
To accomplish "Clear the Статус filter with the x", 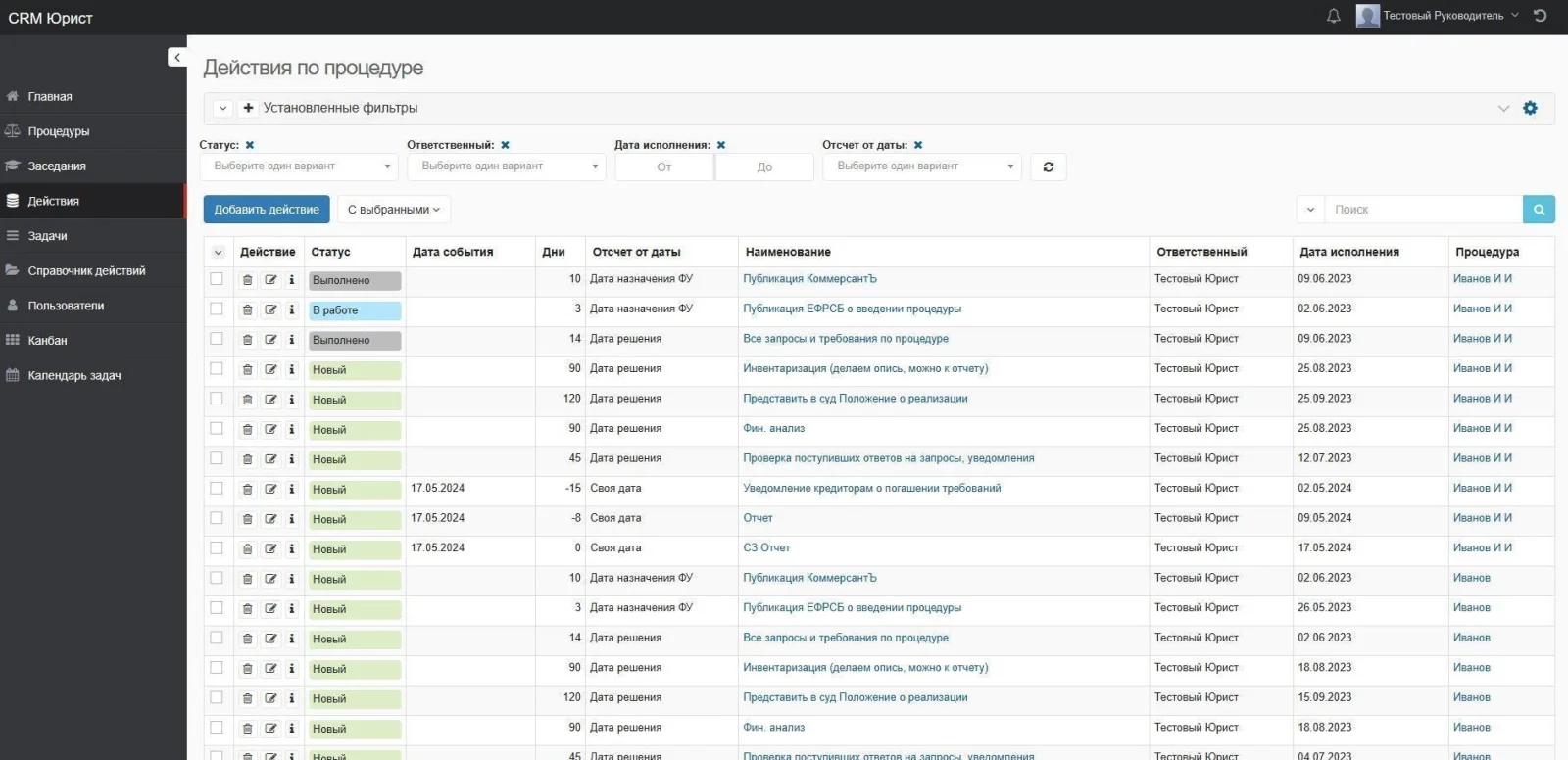I will tap(250, 145).
